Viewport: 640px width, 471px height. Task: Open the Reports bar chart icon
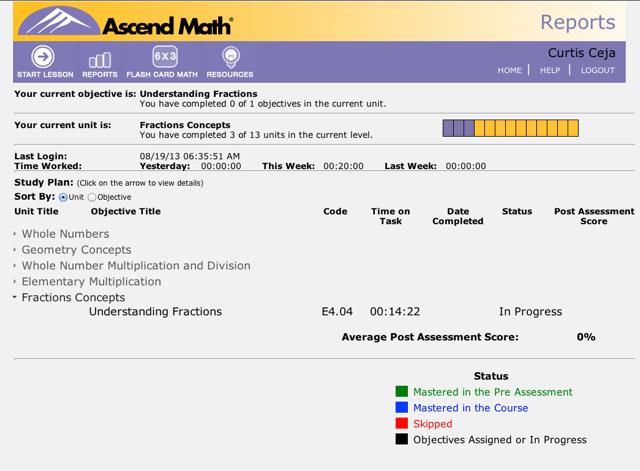tap(100, 59)
